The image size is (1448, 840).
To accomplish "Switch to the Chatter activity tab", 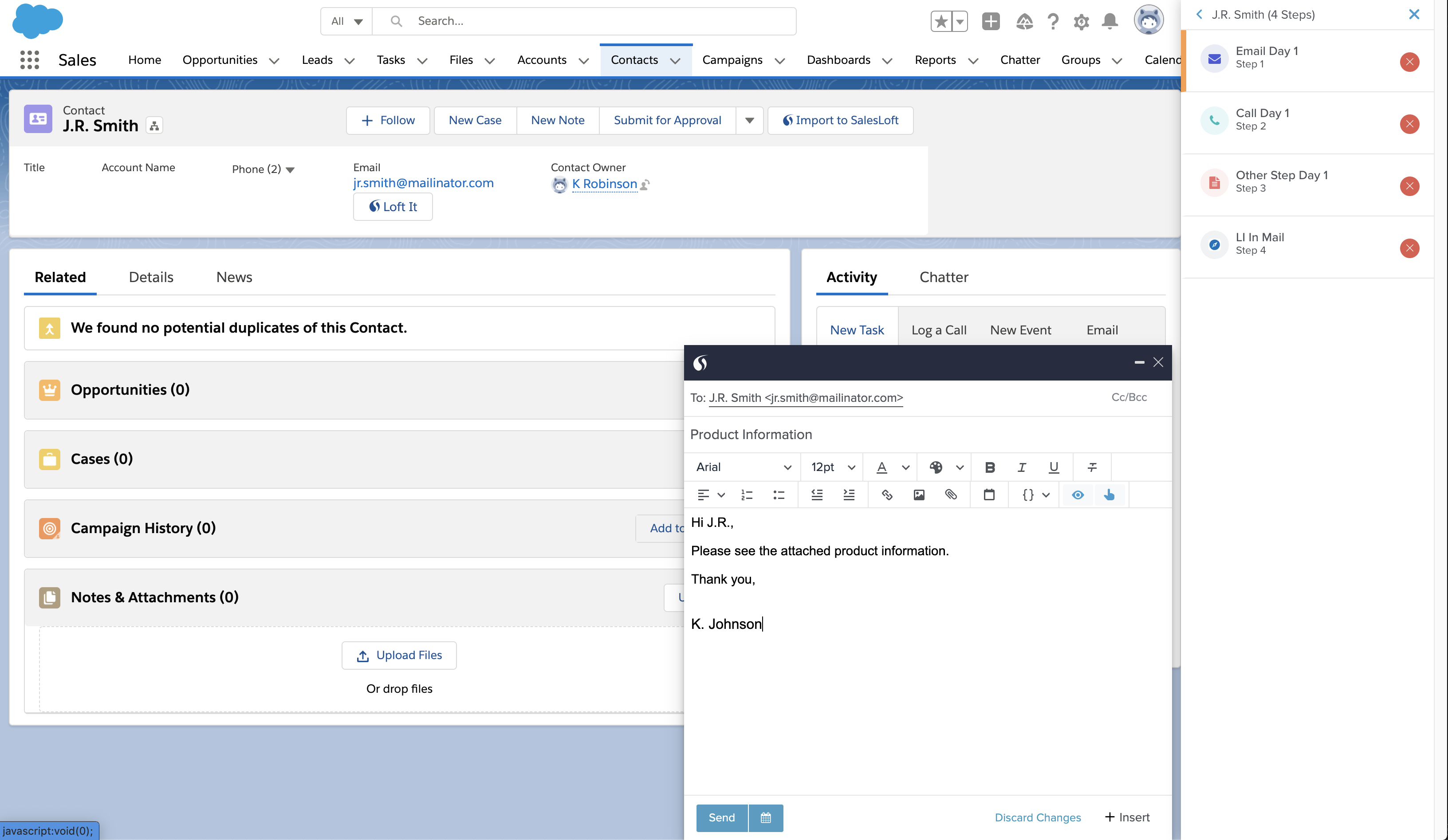I will pyautogui.click(x=944, y=277).
